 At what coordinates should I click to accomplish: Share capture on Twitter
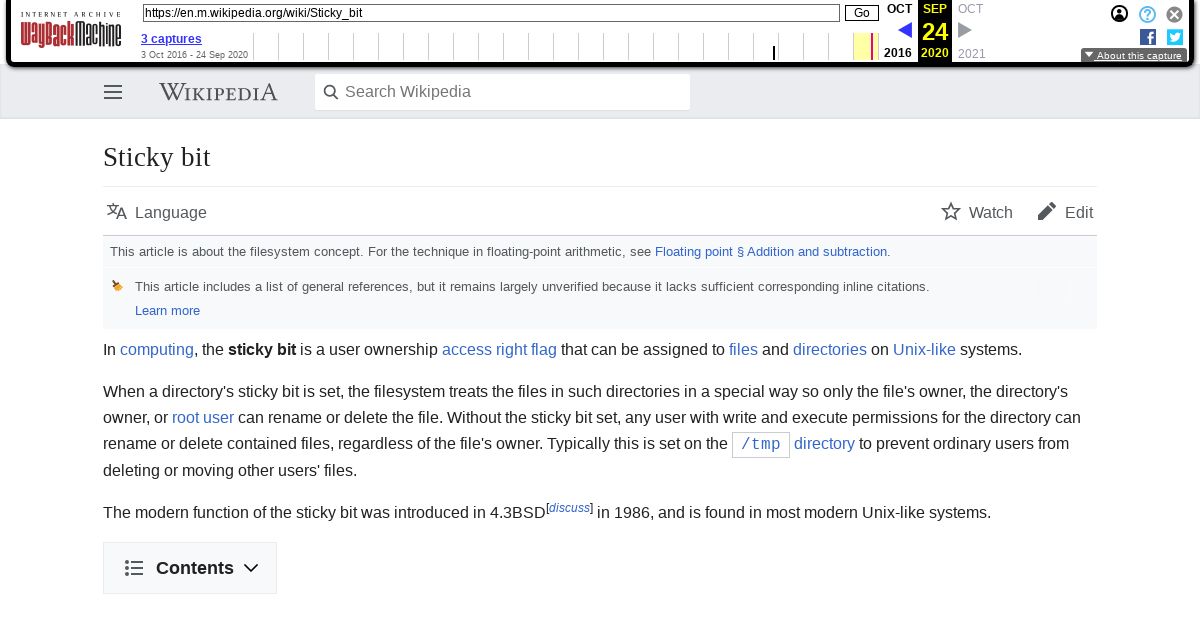click(1175, 37)
